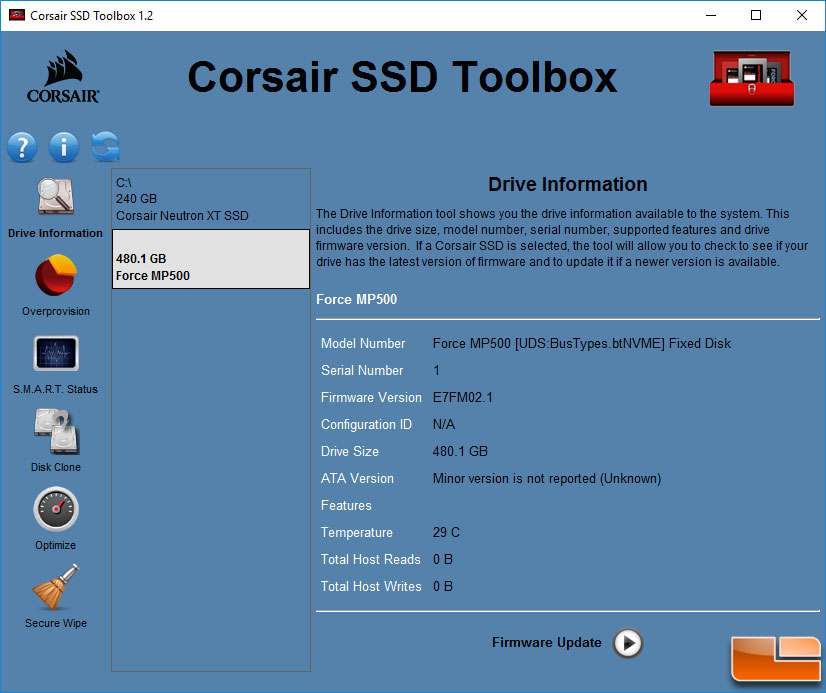Maximize the Corsair SSD Toolbox window
The height and width of the screenshot is (693, 826).
click(755, 15)
